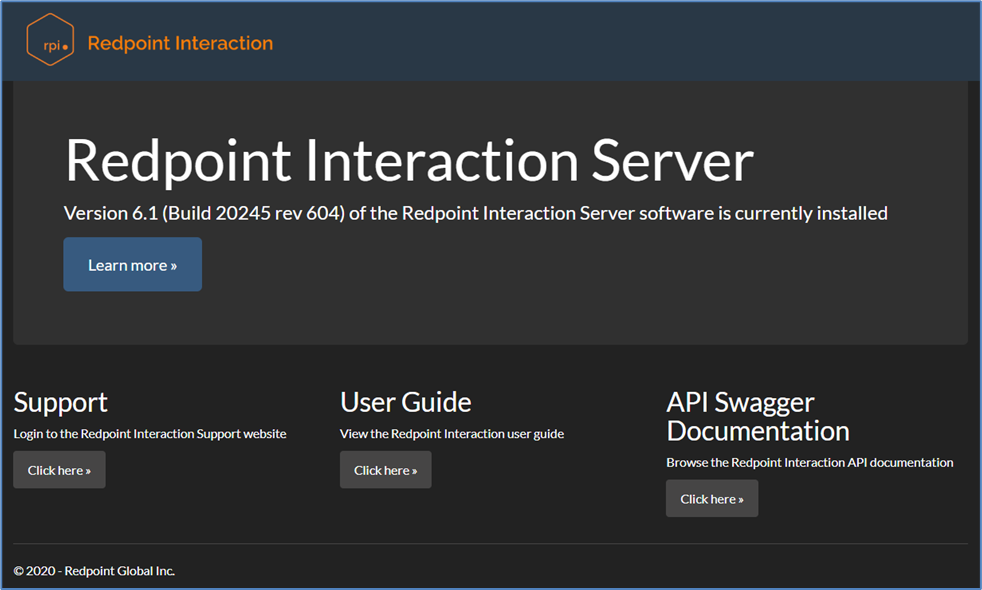Viewport: 982px width, 590px height.
Task: Click the View user guide description text
Action: click(x=451, y=434)
